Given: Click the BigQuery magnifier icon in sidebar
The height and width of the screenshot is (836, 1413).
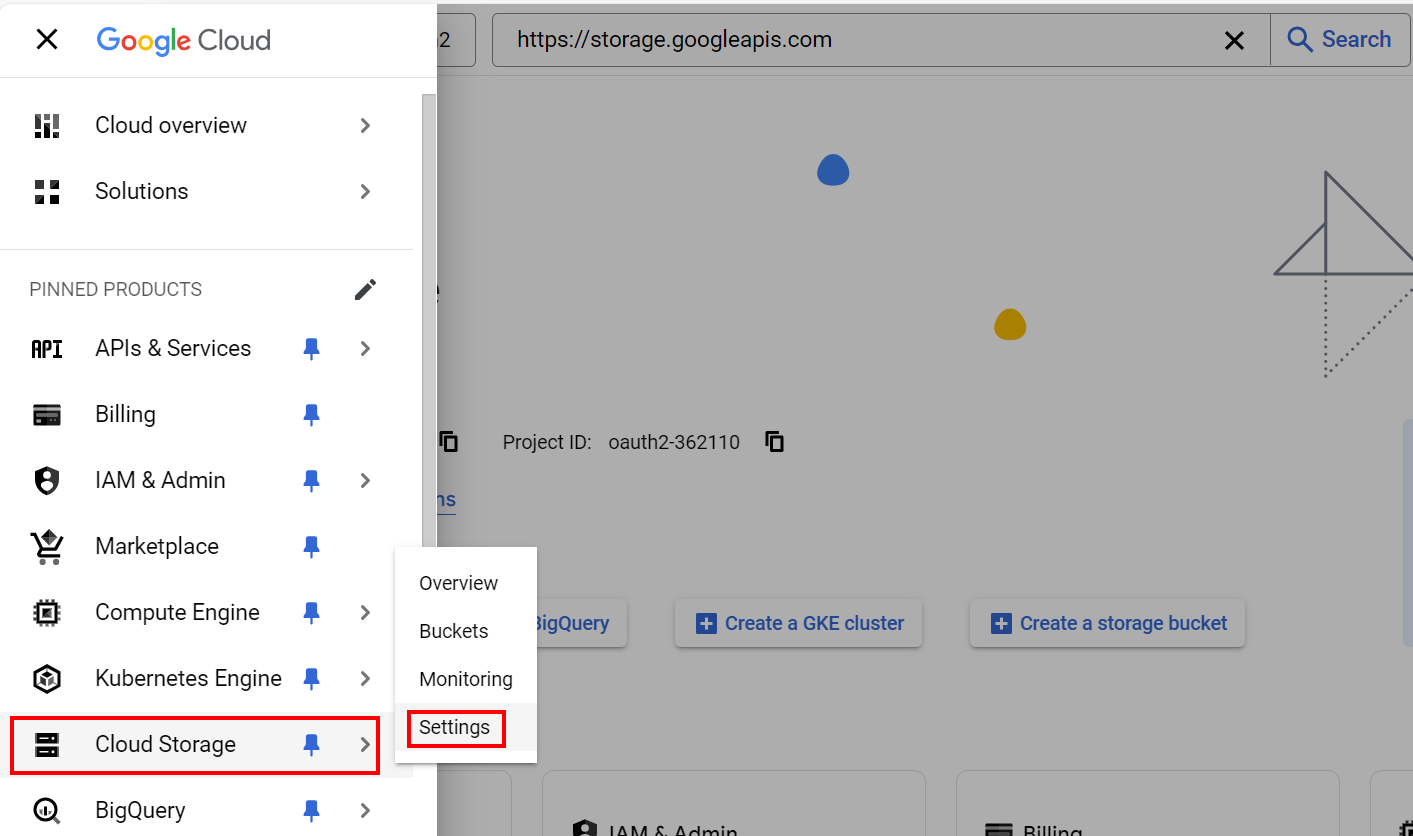Looking at the screenshot, I should [47, 810].
